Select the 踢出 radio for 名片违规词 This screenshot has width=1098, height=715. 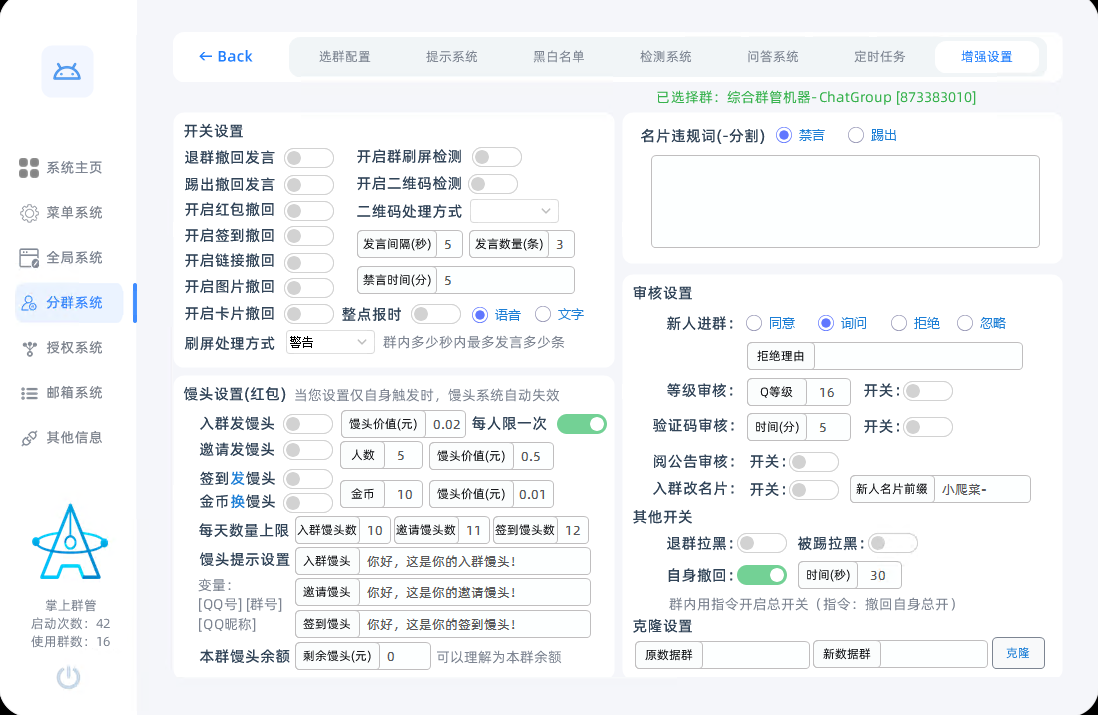click(856, 135)
